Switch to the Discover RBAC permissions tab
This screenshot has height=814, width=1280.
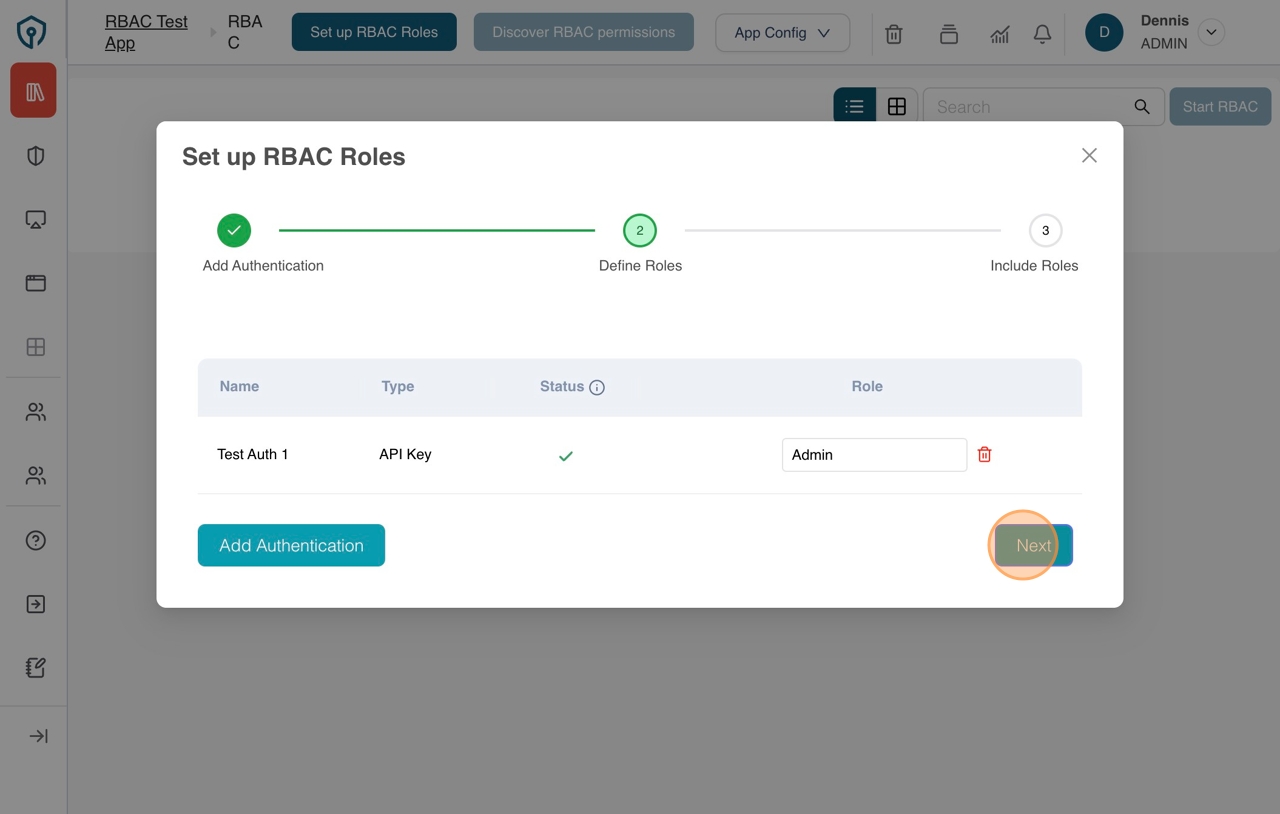(583, 32)
